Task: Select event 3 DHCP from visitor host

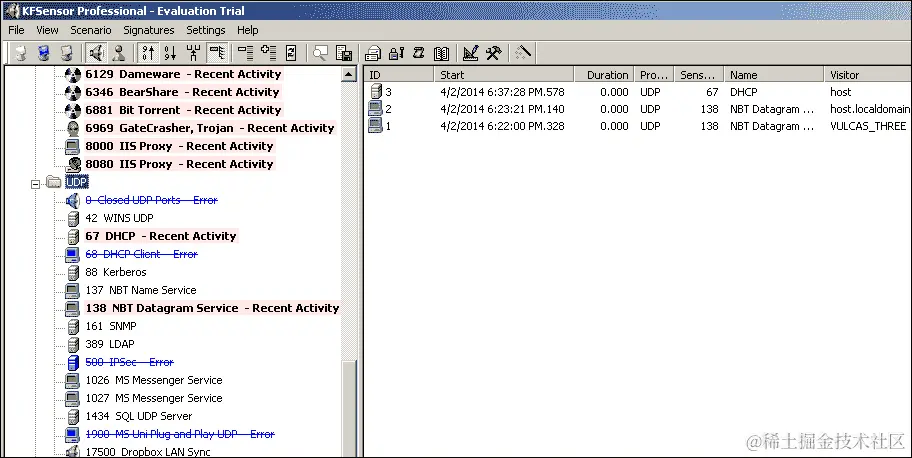Action: (638, 92)
